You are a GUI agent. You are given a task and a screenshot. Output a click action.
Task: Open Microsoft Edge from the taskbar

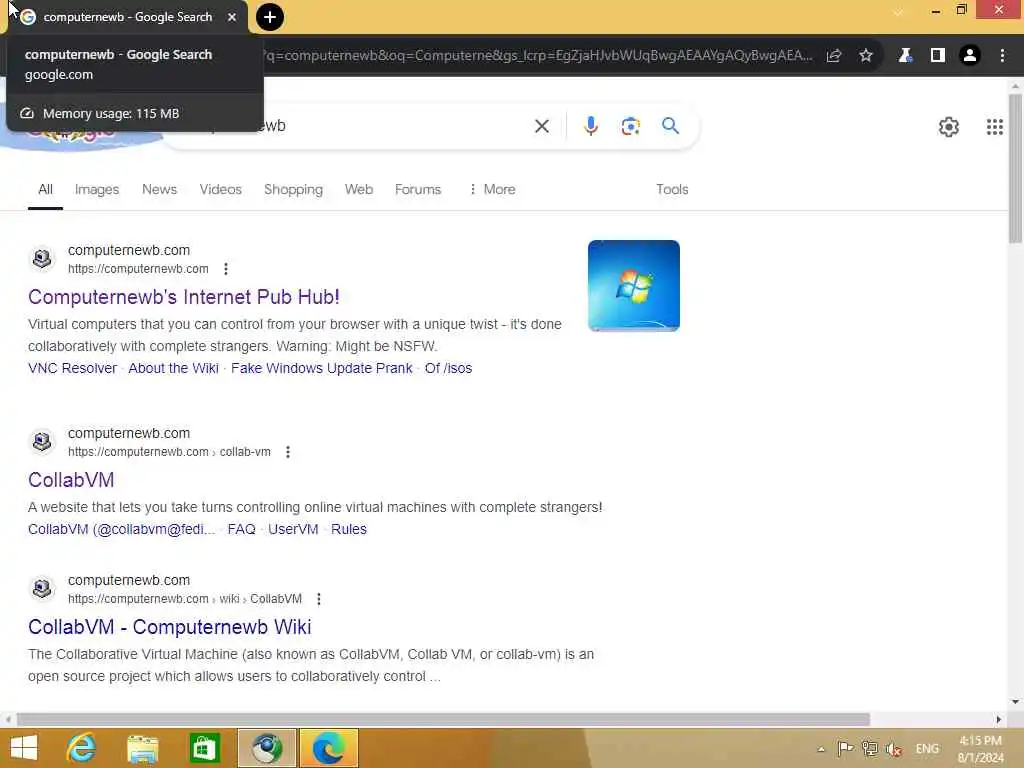[x=328, y=748]
